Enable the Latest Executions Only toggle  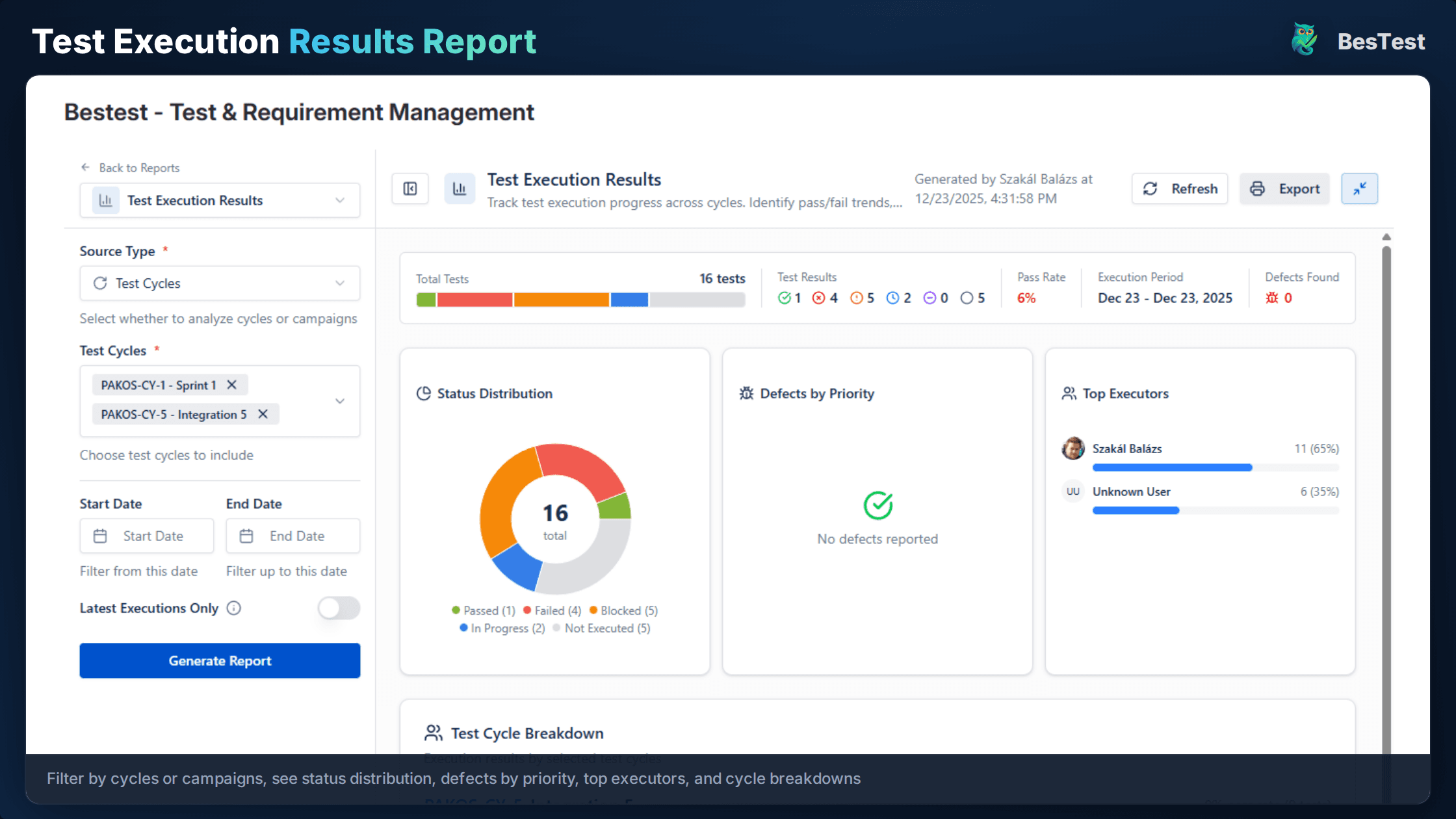[x=338, y=608]
